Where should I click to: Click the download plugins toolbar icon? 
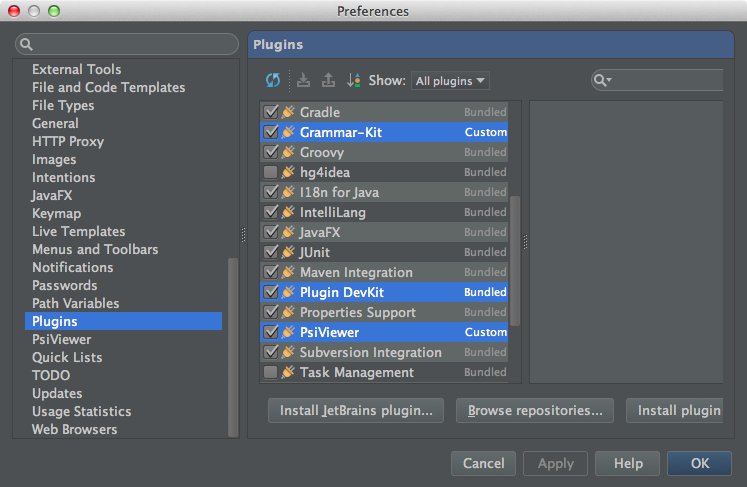click(x=303, y=80)
